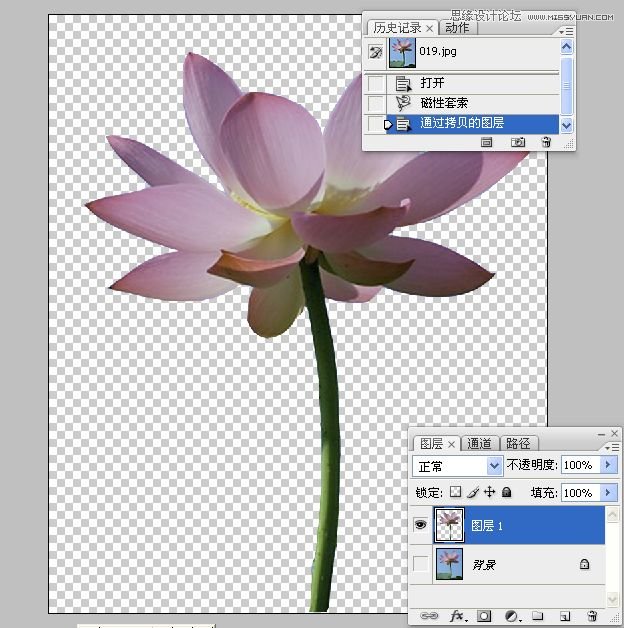Click History panel scroll up arrow

pos(566,47)
